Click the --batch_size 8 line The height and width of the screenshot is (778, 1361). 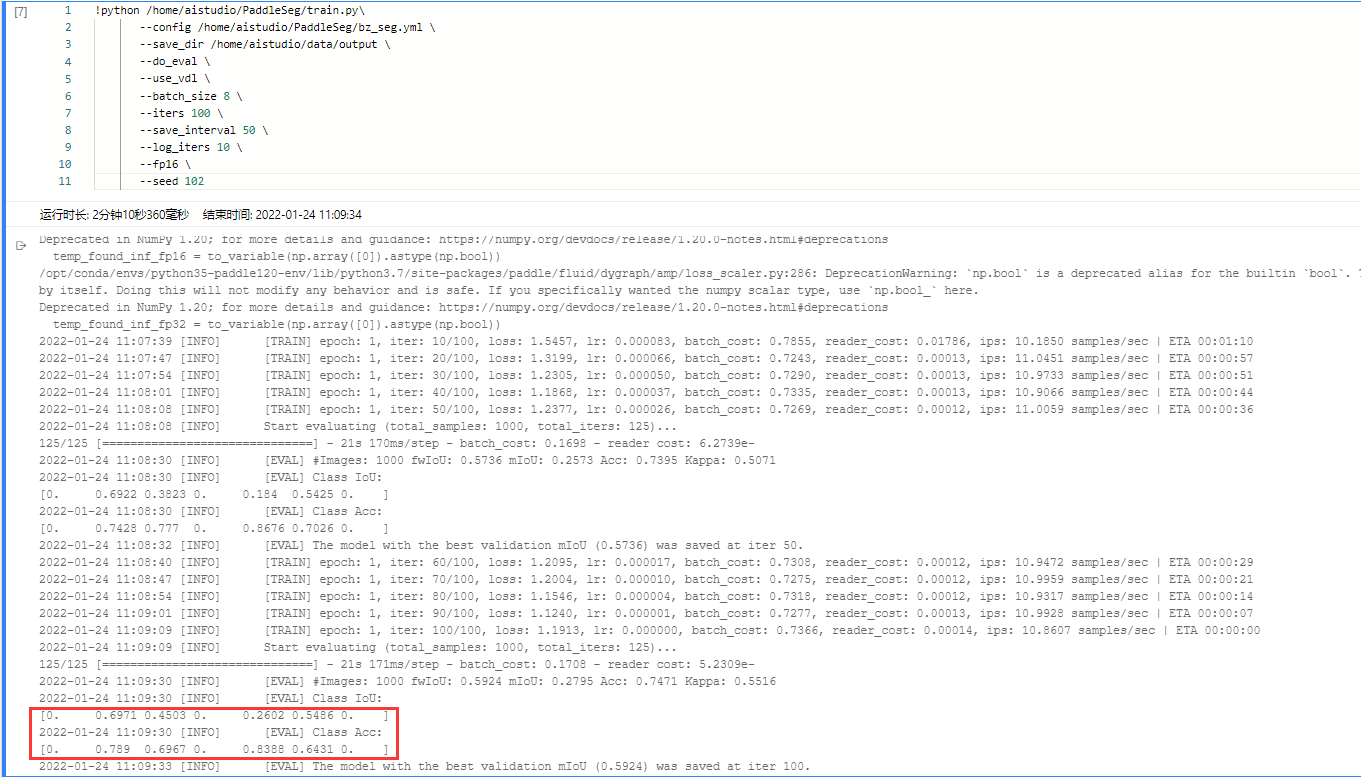(x=191, y=96)
